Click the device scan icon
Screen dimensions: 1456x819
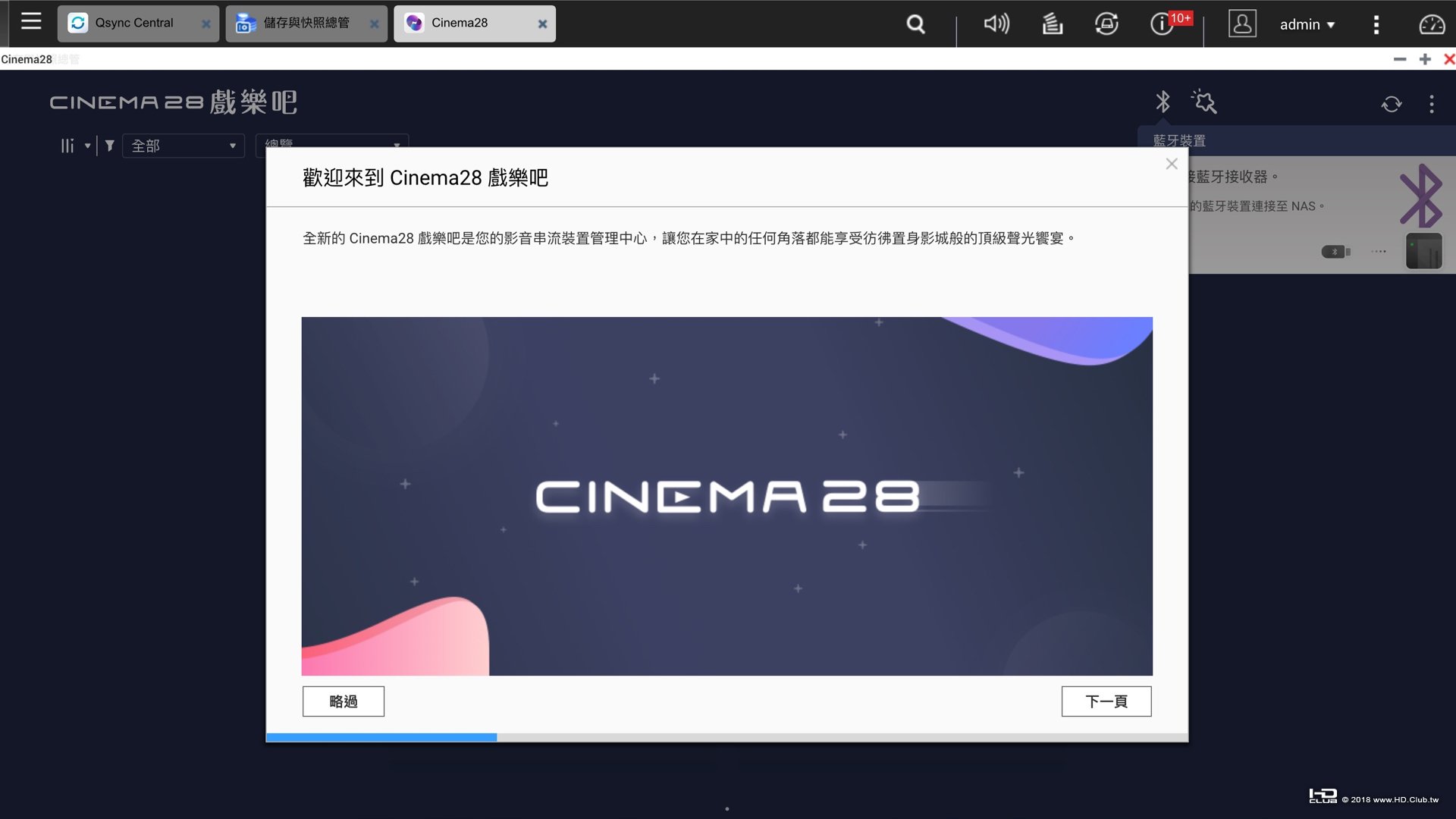coord(1203,102)
